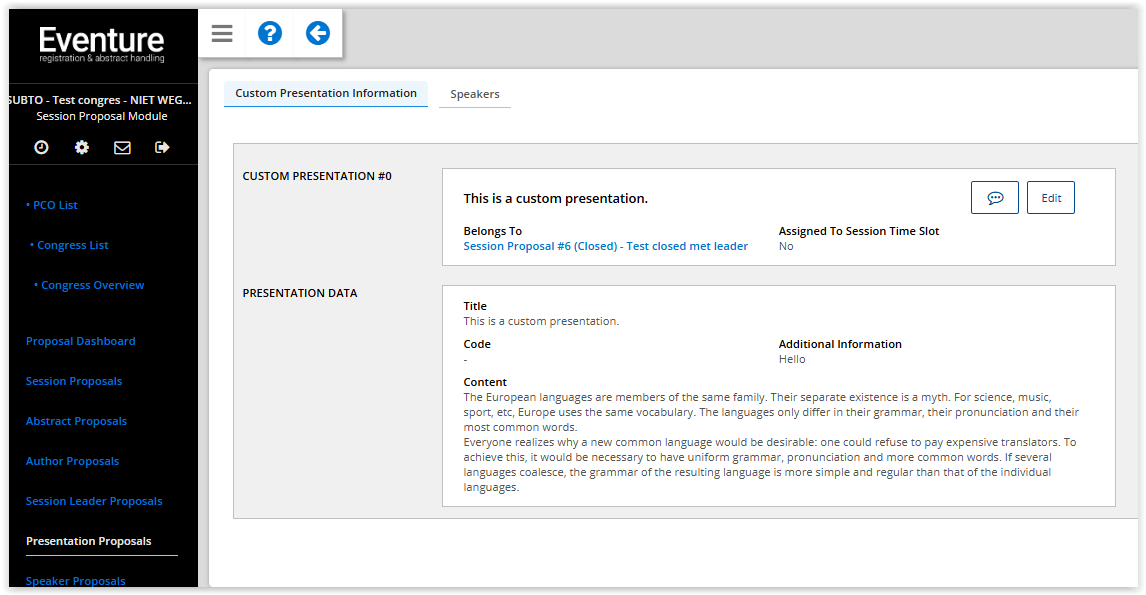The width and height of the screenshot is (1146, 595).
Task: Select the Custom Presentation Information tab
Action: pyautogui.click(x=326, y=94)
